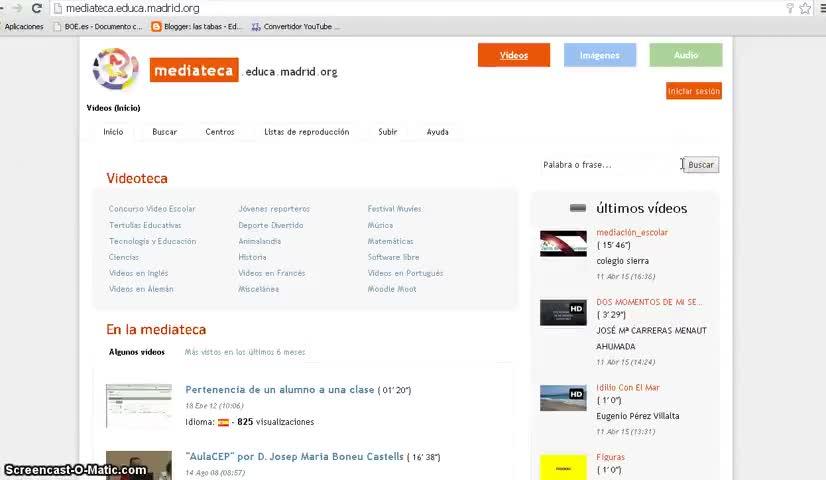Open Jóvenes reporteros category
Screen dimensions: 826x480
click(274, 209)
